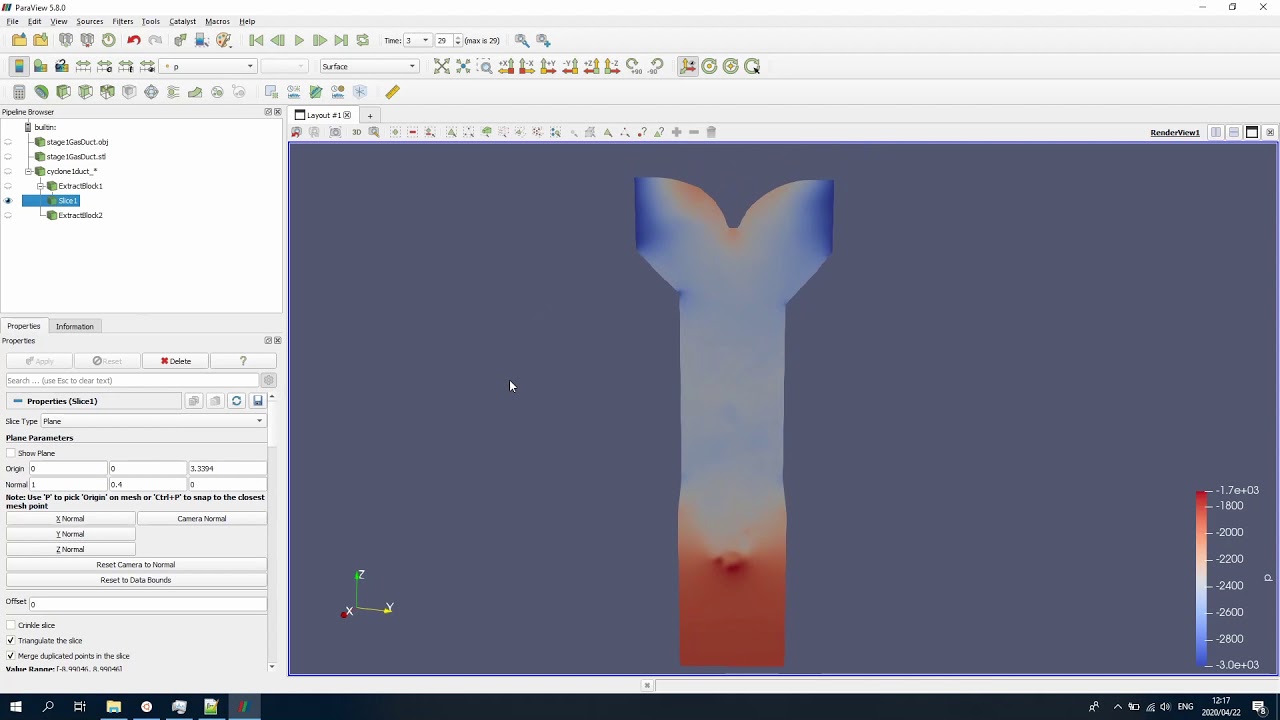Show cyclone1duct_* via eye icon

click(8, 171)
